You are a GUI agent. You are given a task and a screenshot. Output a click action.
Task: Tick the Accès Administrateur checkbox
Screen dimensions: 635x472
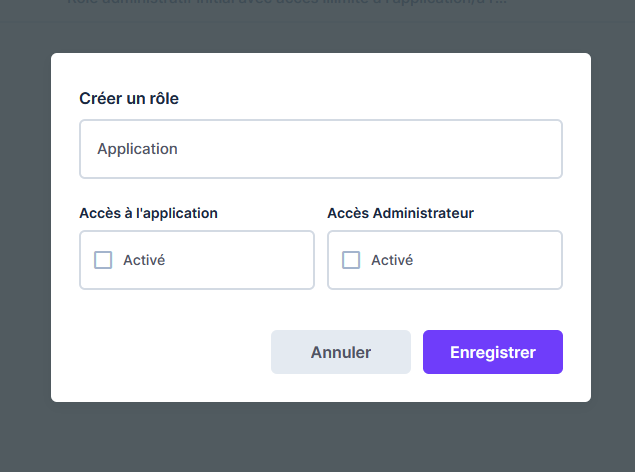(x=351, y=260)
